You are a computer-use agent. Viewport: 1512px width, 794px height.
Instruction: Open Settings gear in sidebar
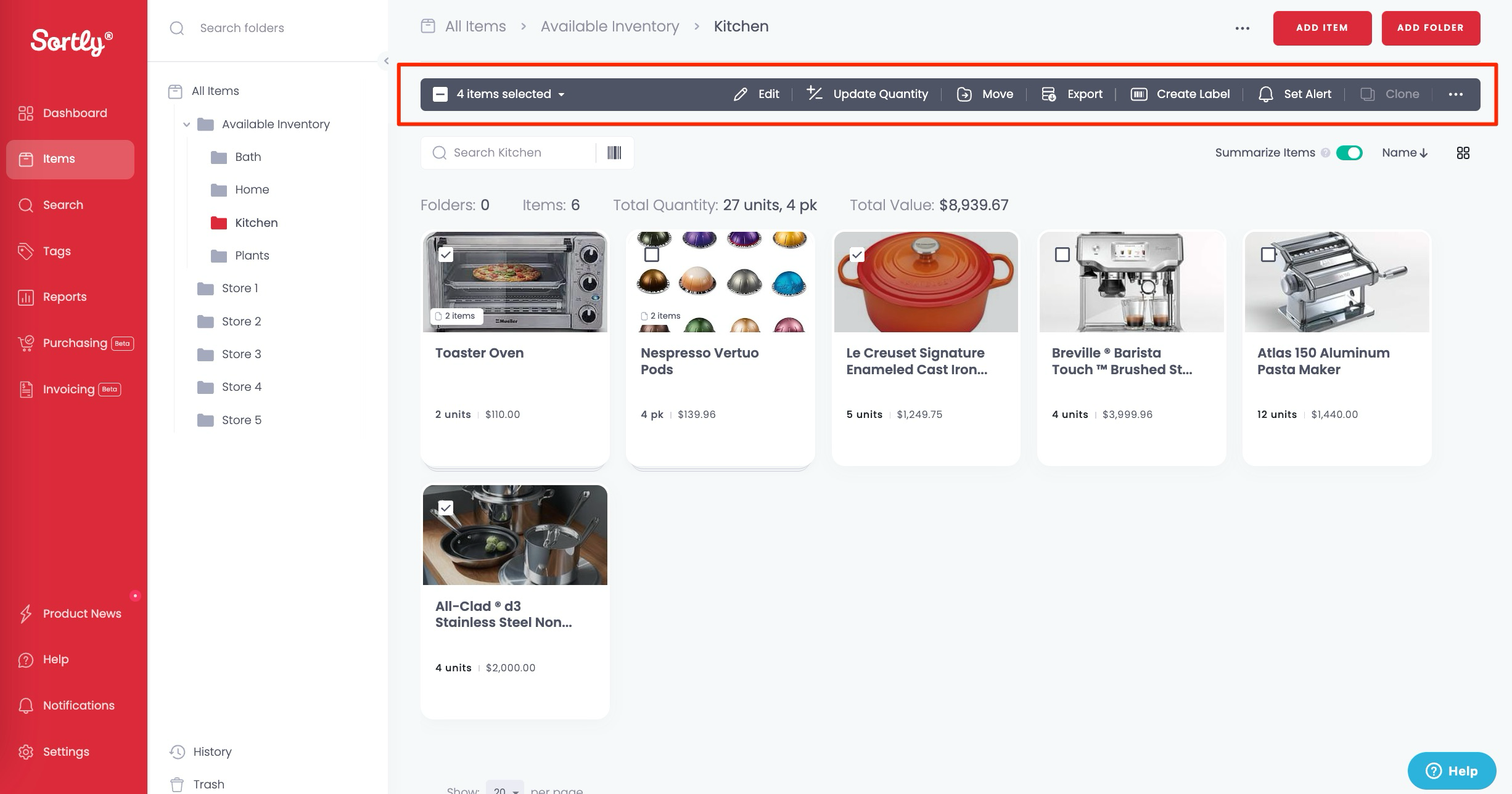tap(26, 751)
